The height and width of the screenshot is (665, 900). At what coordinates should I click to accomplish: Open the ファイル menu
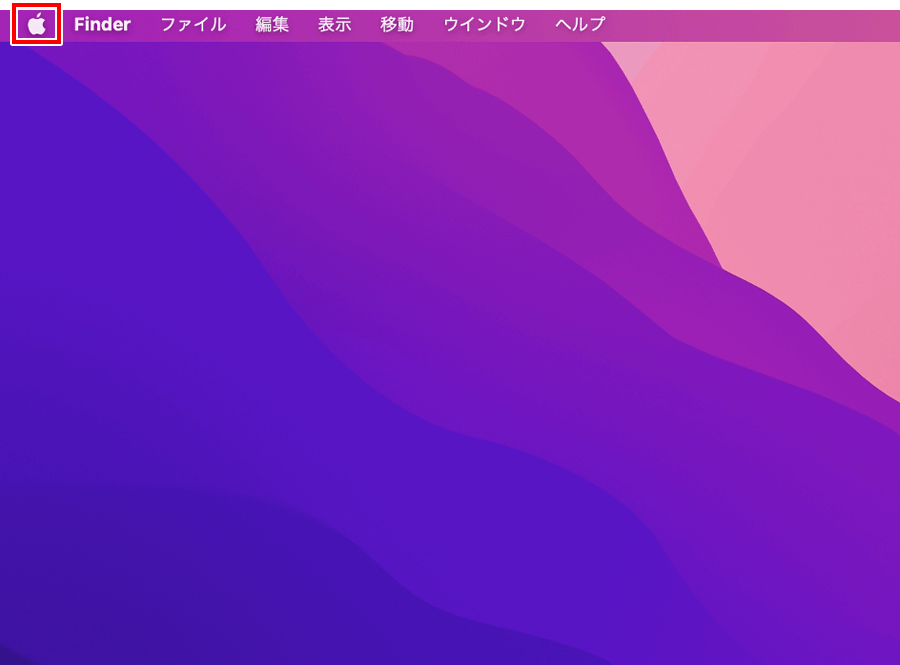point(193,25)
